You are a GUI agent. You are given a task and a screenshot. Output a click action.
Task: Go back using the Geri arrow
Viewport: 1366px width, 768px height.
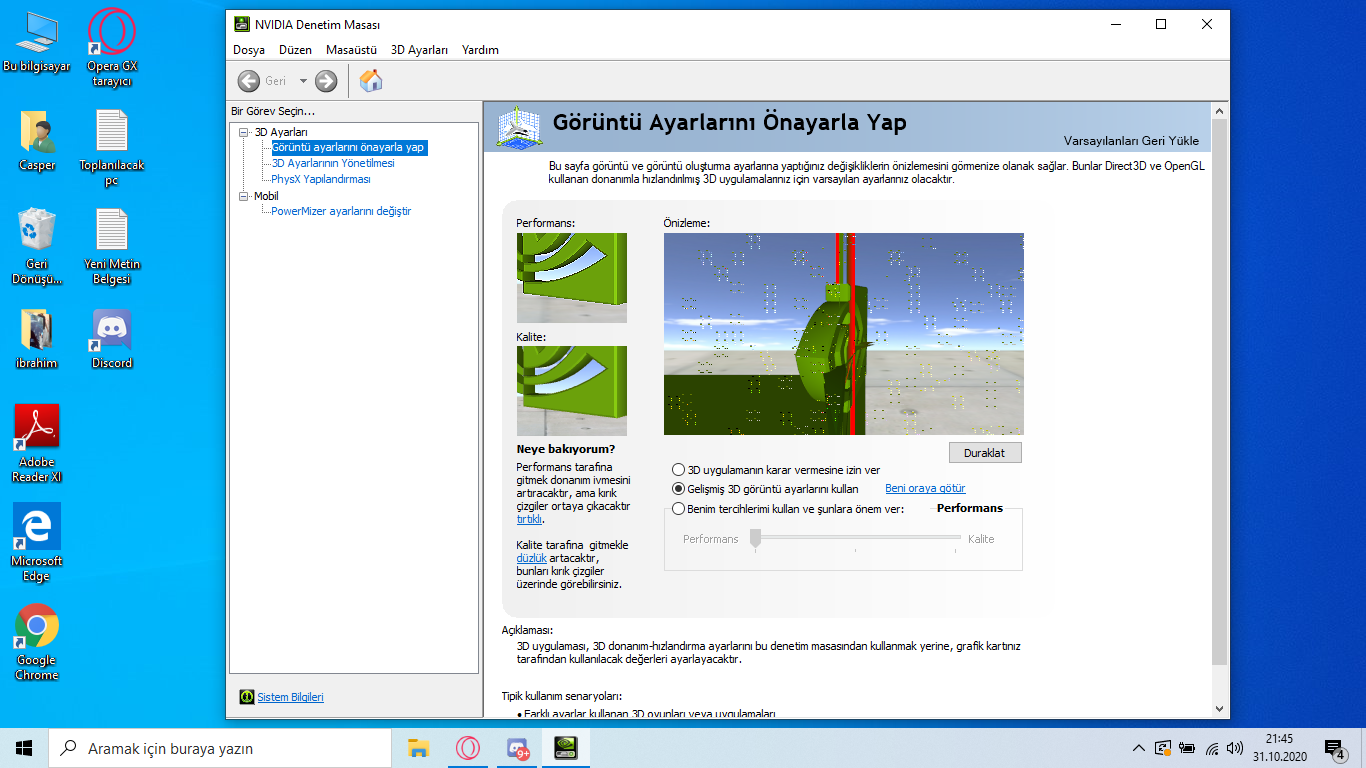[249, 81]
